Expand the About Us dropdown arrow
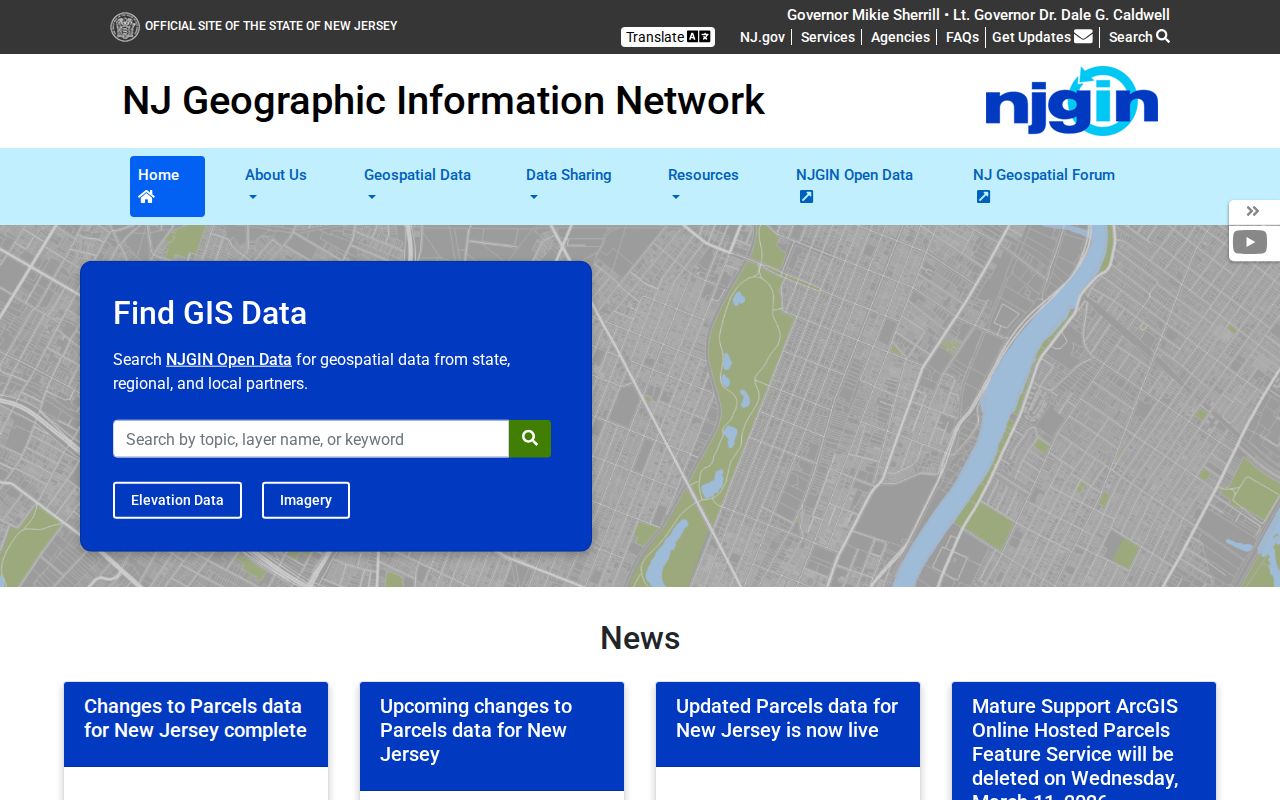Viewport: 1280px width, 800px height. tap(252, 197)
